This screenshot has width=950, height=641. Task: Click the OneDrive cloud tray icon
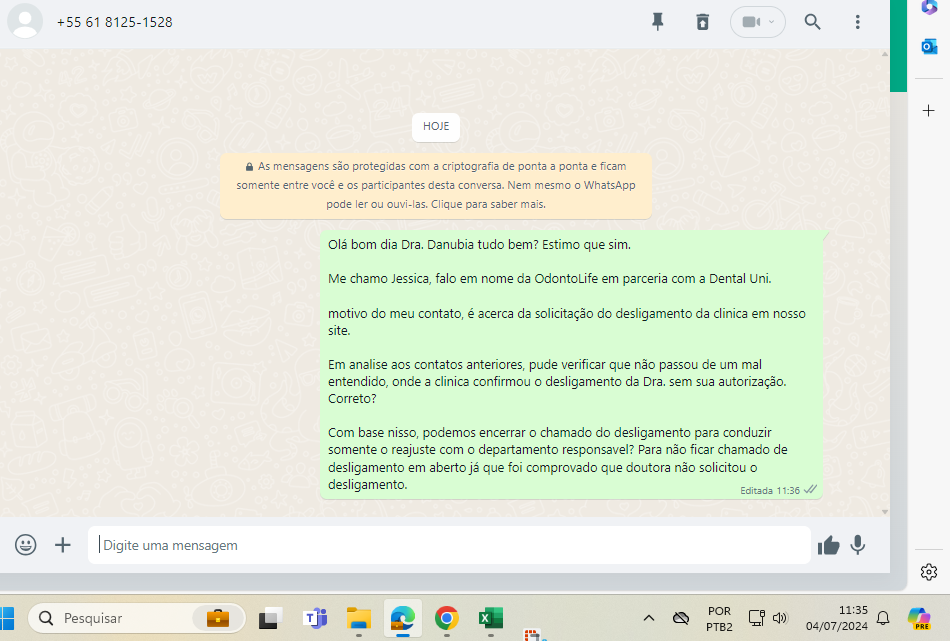click(681, 618)
